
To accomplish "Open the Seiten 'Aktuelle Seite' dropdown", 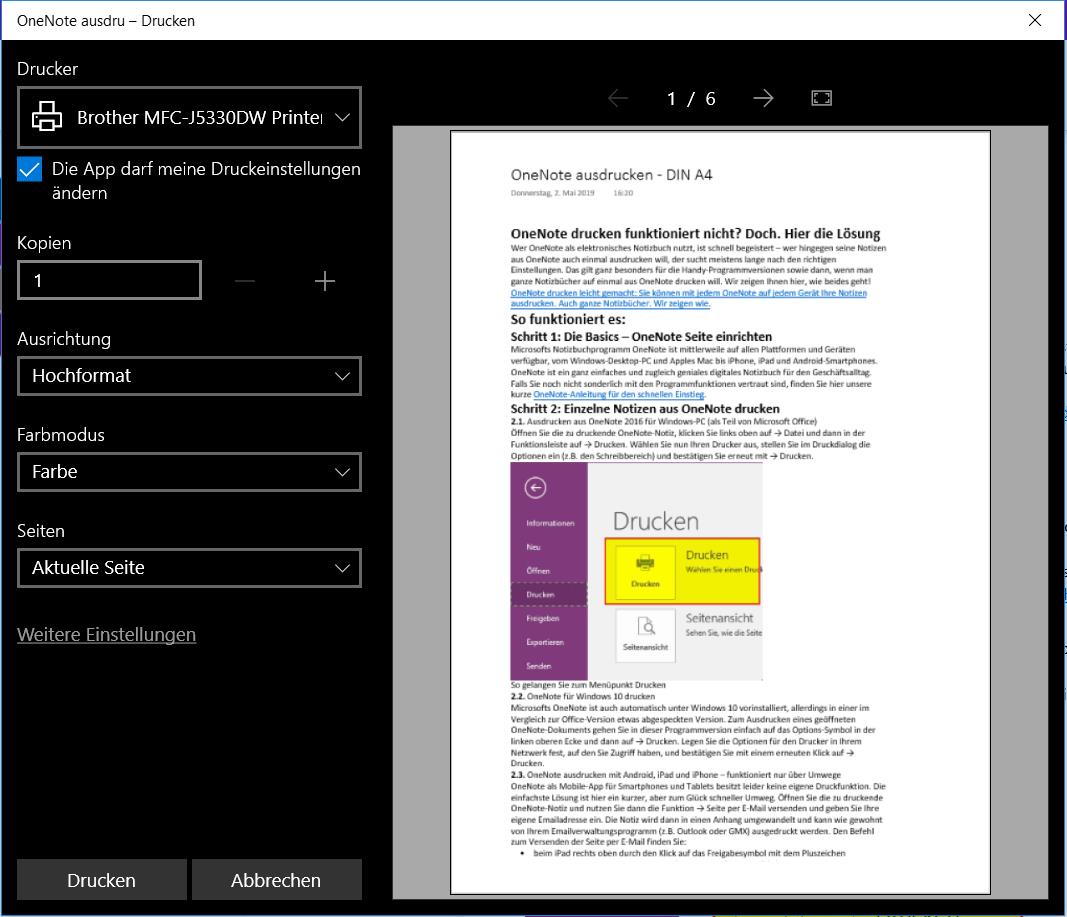I will click(x=189, y=568).
